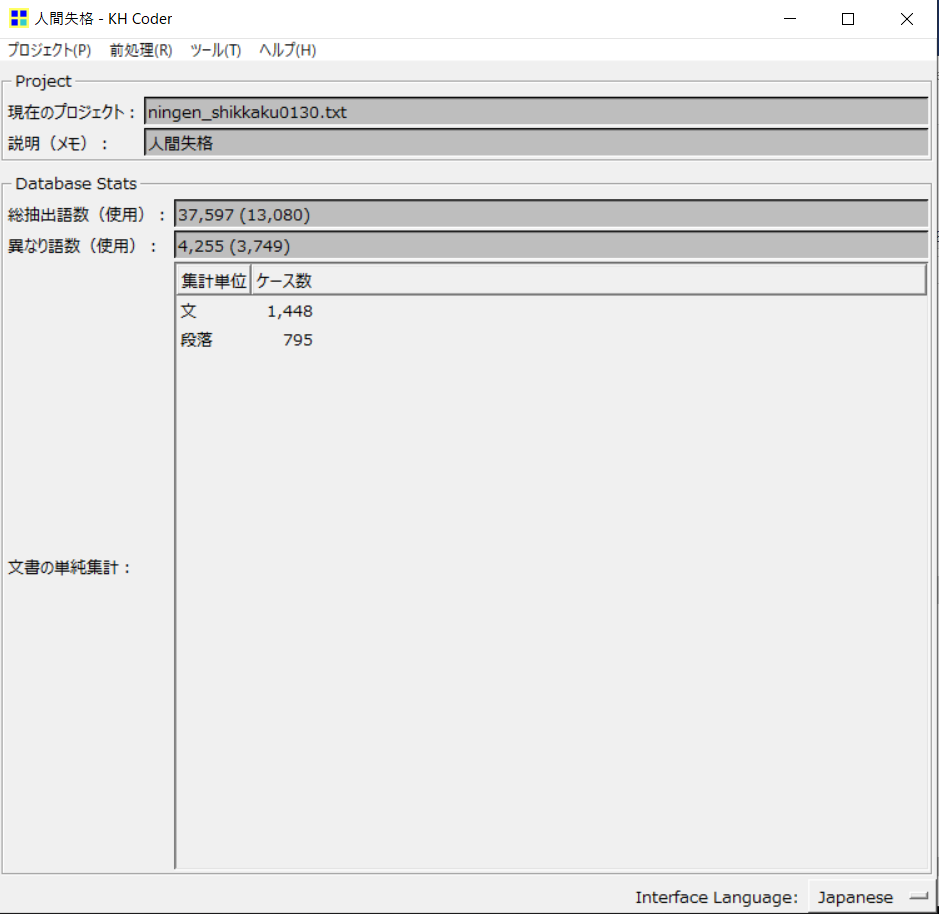Close the KH Coder window
Image resolution: width=939 pixels, height=914 pixels.
tap(907, 19)
